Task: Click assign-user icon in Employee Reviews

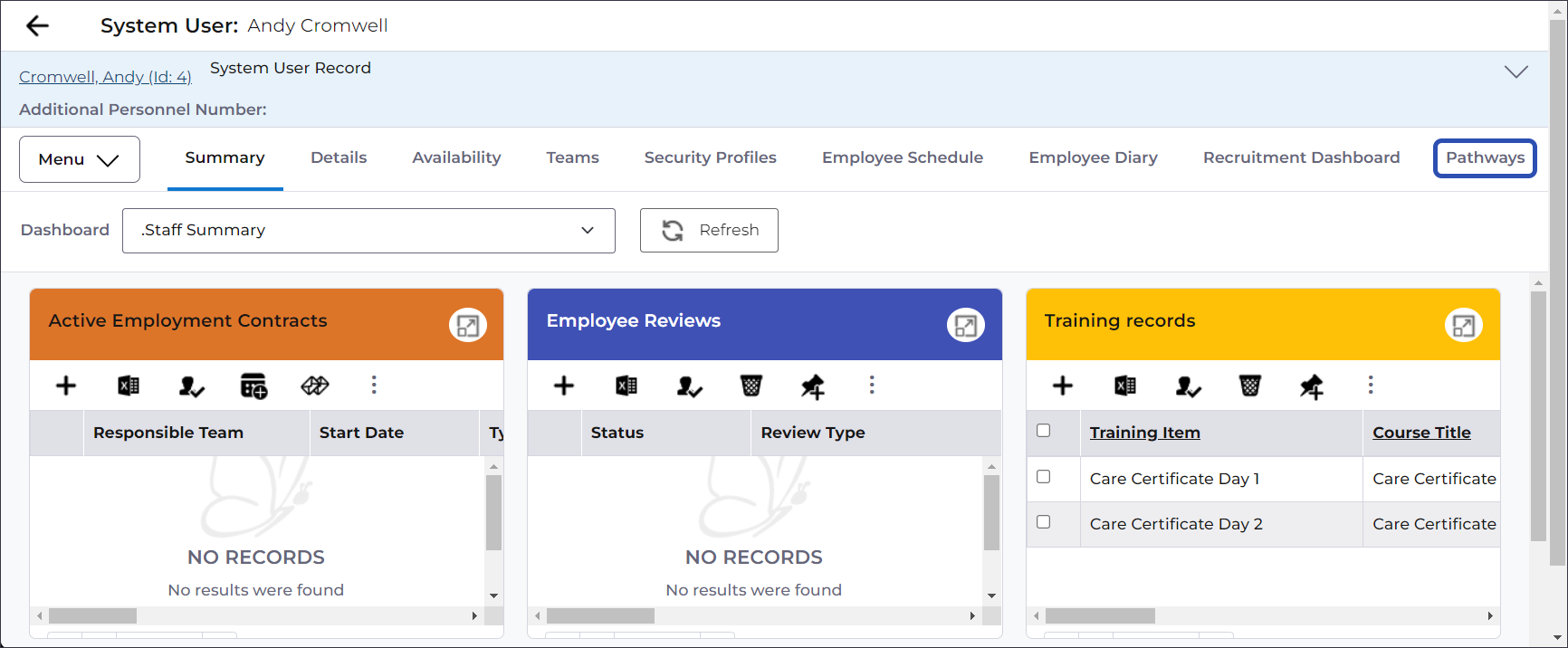Action: [689, 386]
